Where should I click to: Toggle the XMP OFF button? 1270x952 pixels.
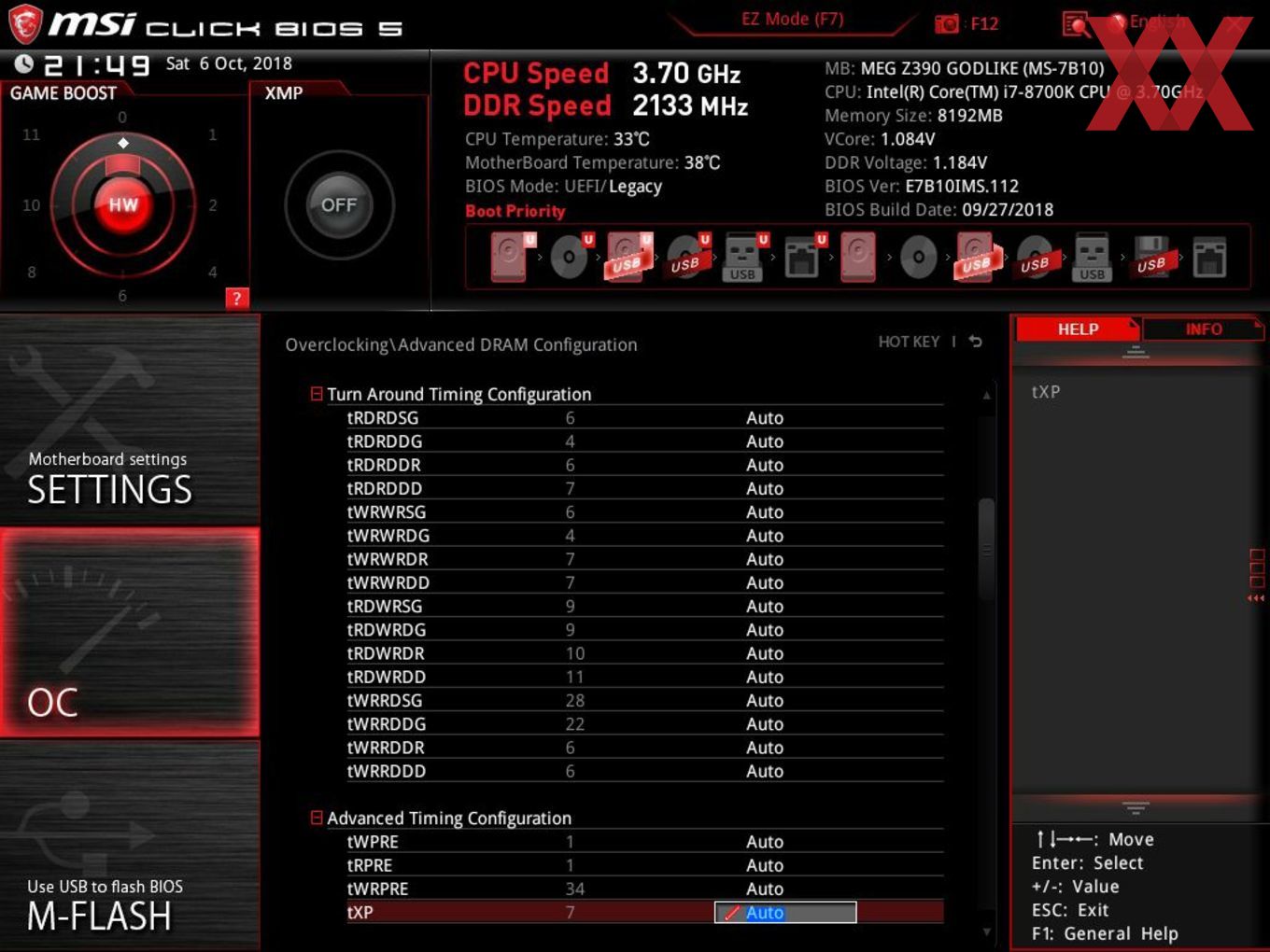[339, 204]
